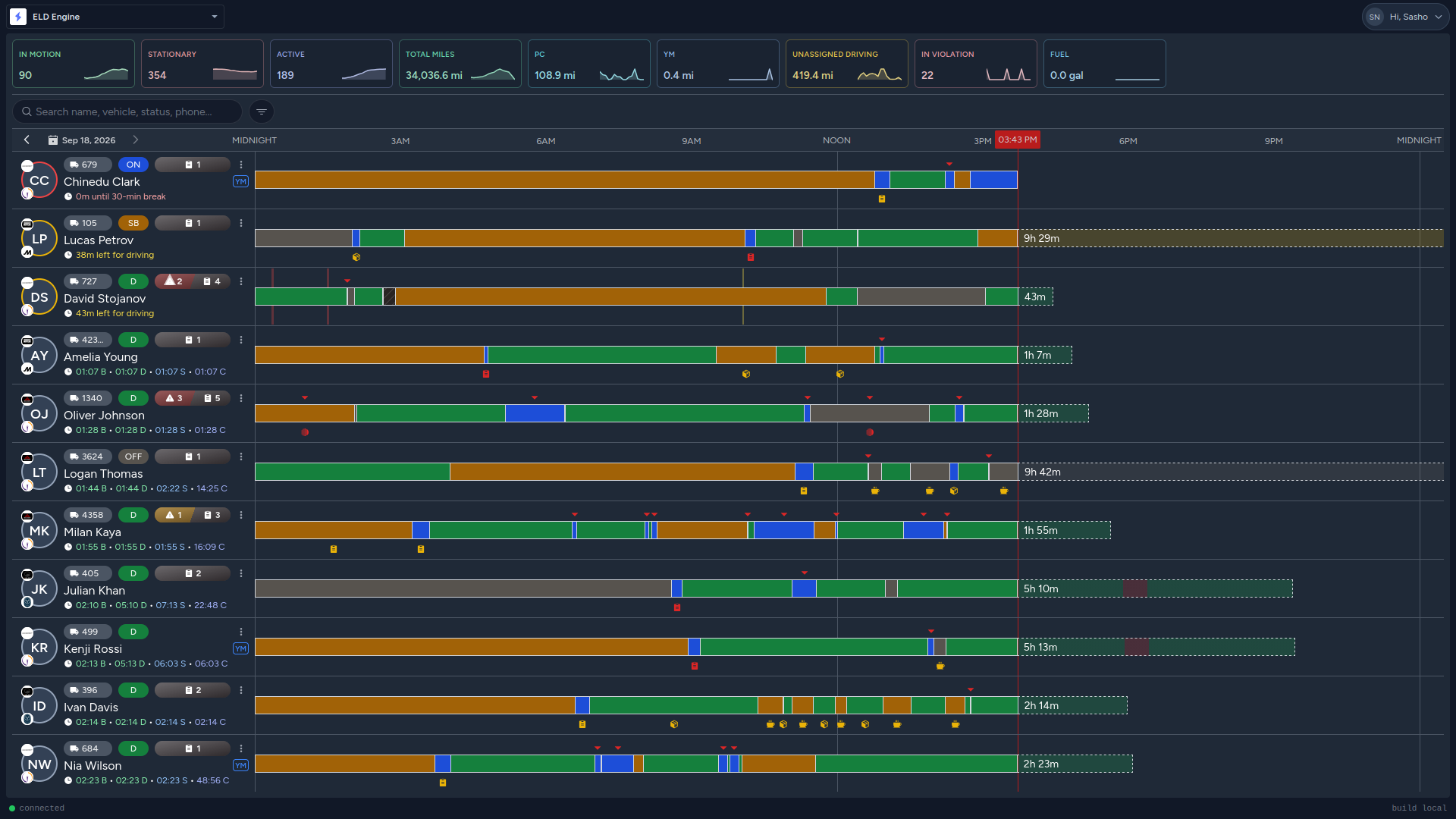Click the connected status indicator

coord(36,808)
